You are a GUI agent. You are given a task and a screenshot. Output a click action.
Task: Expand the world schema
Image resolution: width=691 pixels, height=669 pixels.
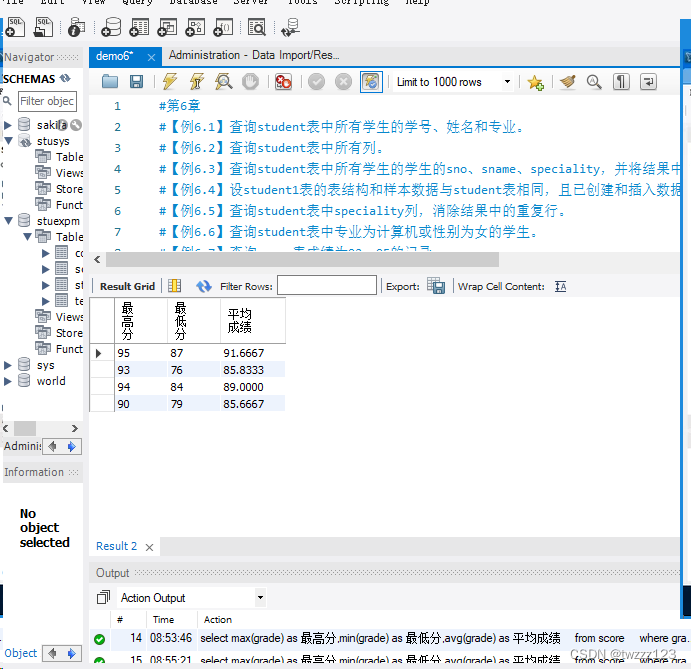[x=7, y=381]
